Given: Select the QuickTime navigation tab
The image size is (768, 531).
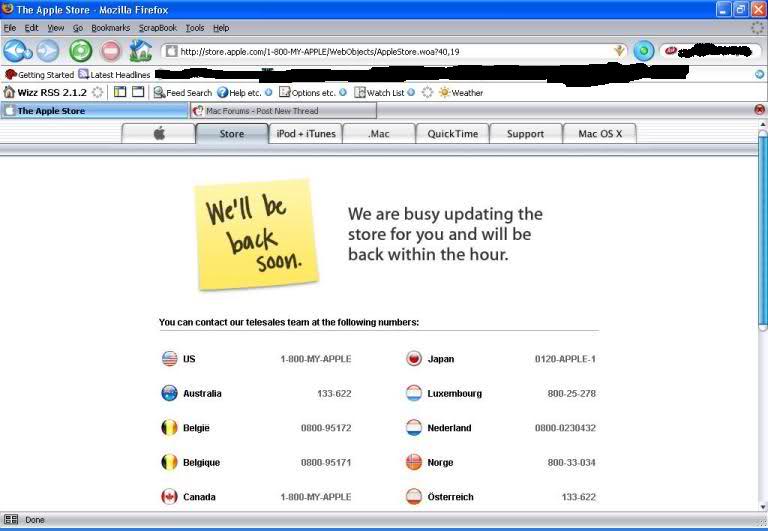Looking at the screenshot, I should pos(453,133).
